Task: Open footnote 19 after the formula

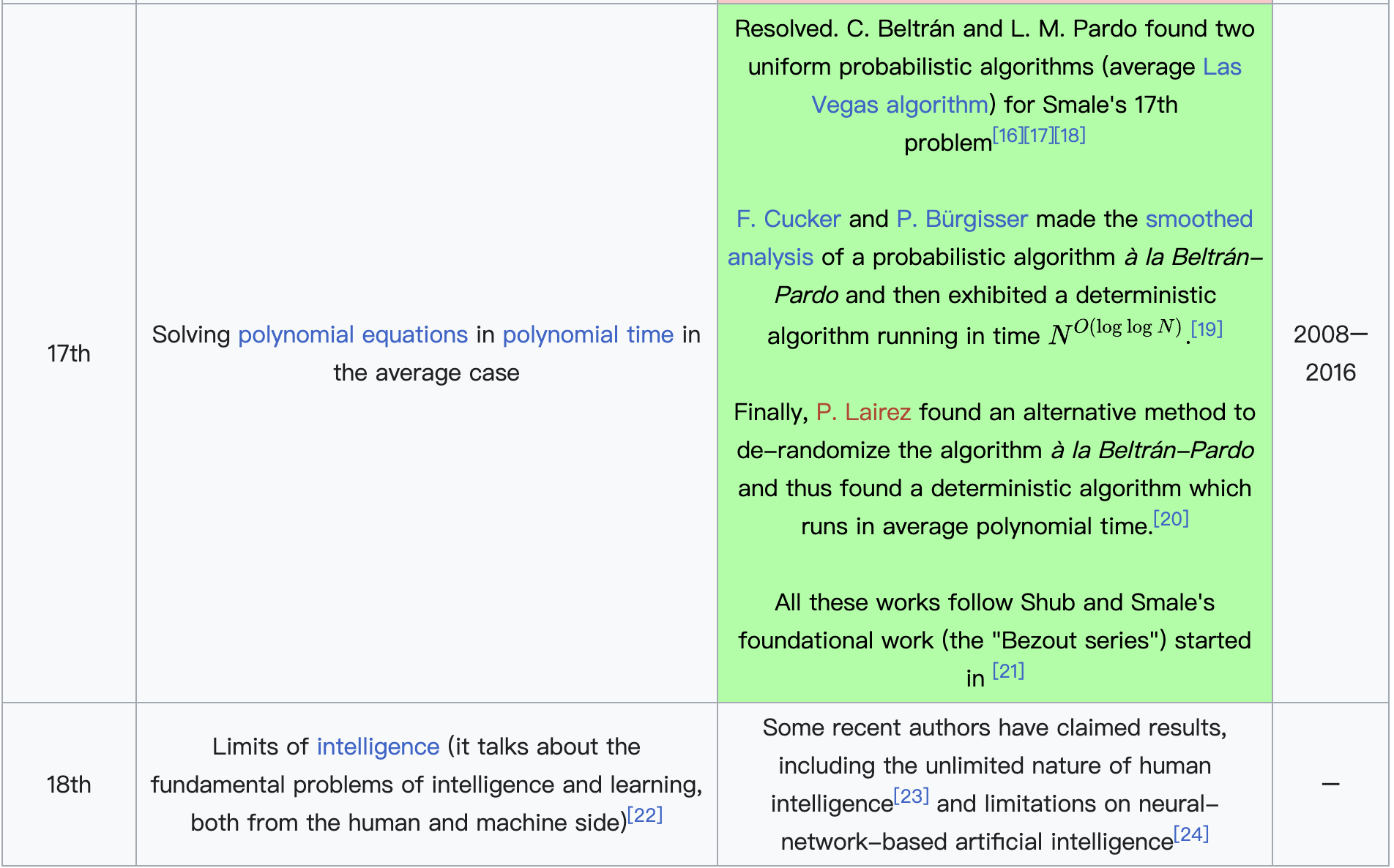Action: pyautogui.click(x=1207, y=329)
